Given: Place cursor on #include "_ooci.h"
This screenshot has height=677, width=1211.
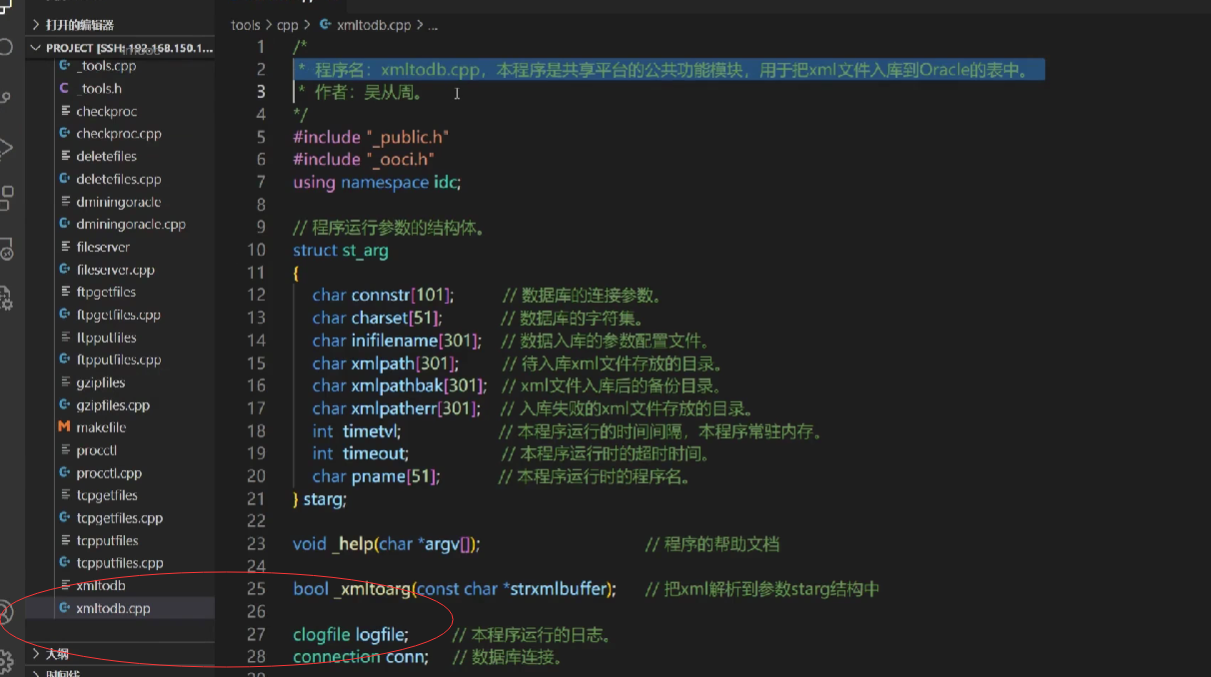Looking at the screenshot, I should tap(364, 159).
